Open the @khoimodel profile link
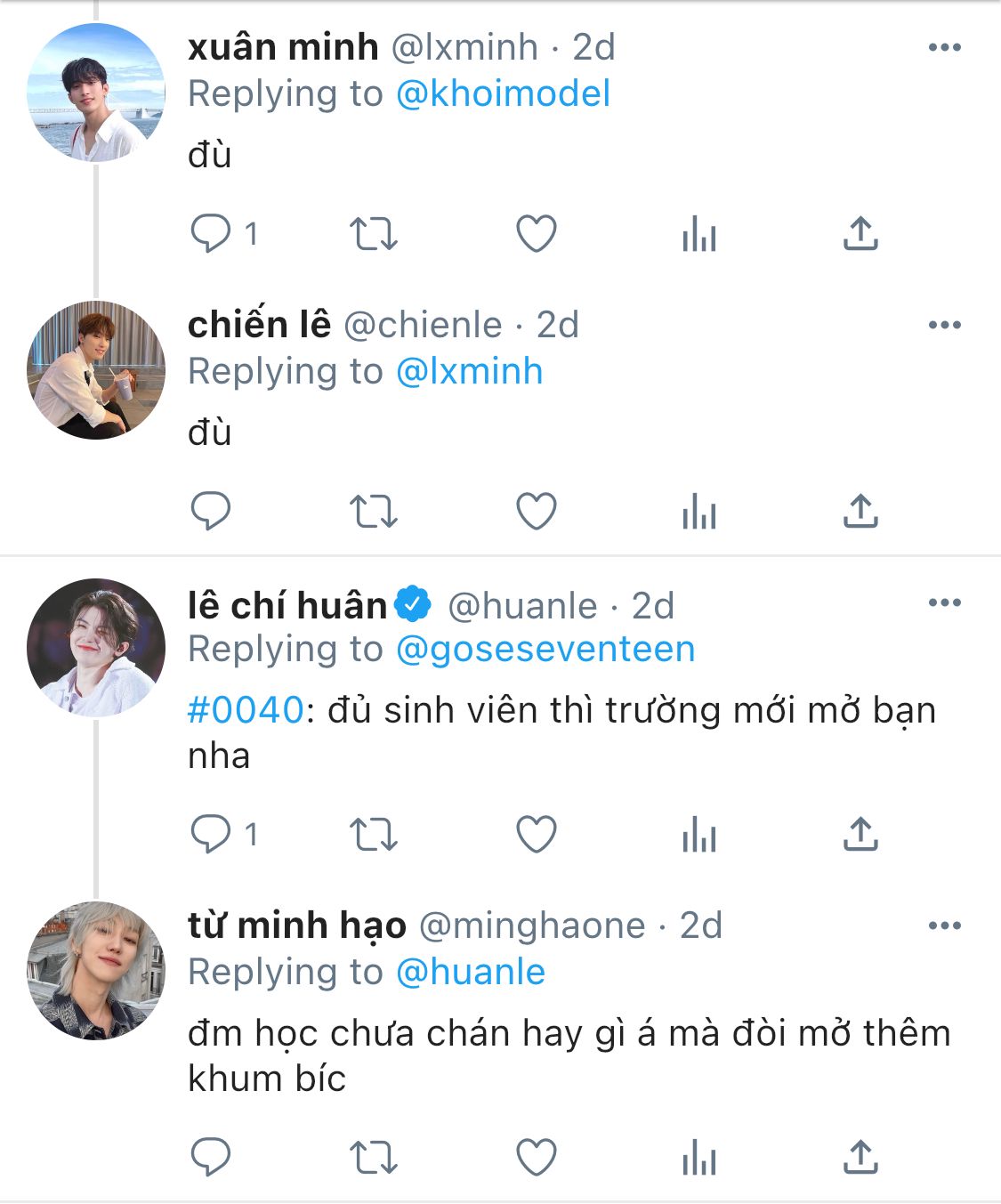 point(503,93)
